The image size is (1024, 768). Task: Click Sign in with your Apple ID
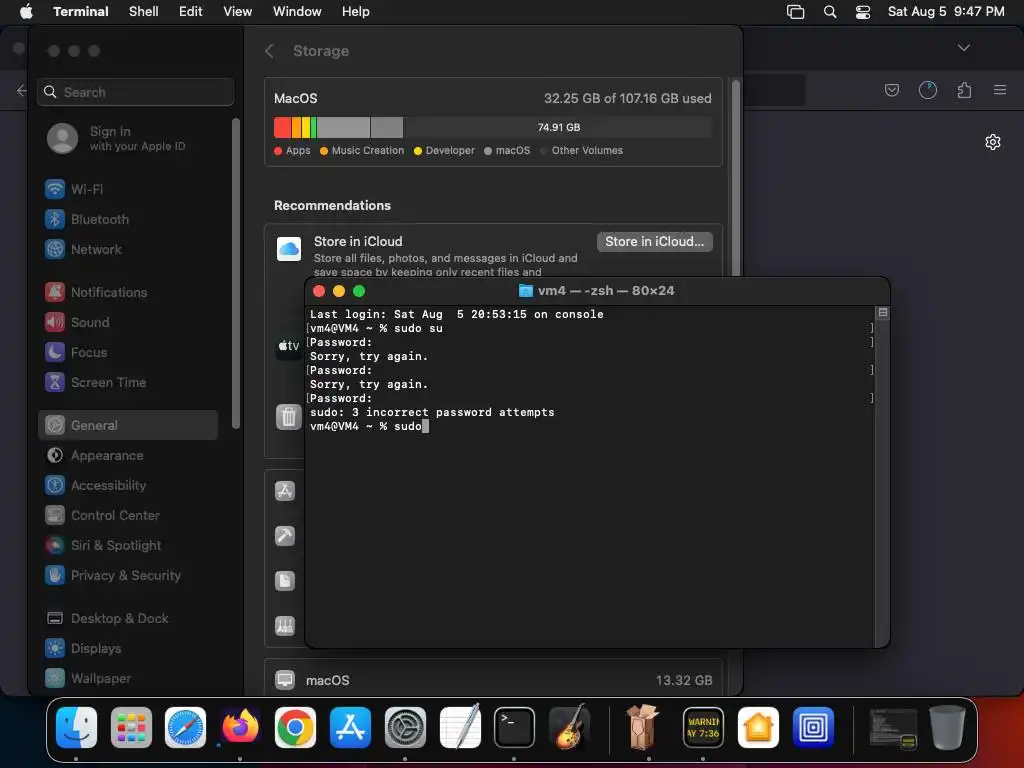pos(116,138)
